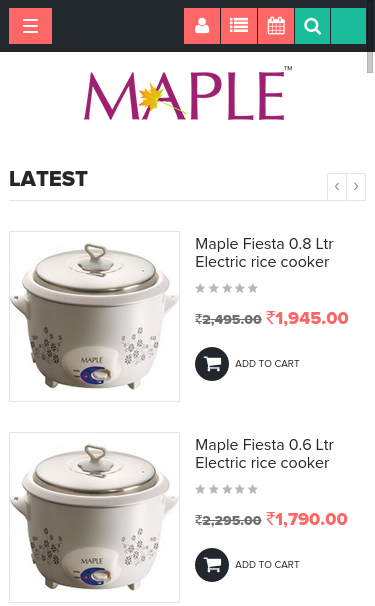Open Maple Fiesta 0.6 Ltr product title
The image size is (375, 606).
pos(264,454)
